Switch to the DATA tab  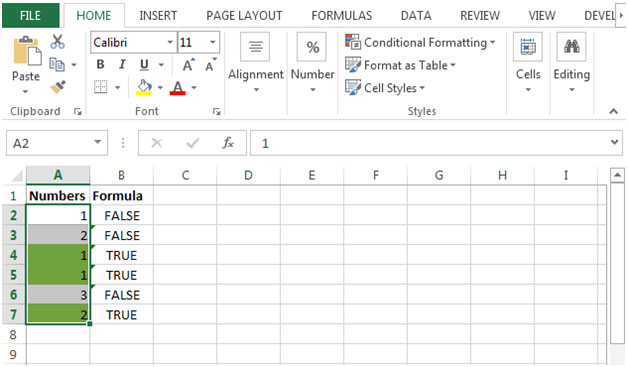click(x=416, y=16)
